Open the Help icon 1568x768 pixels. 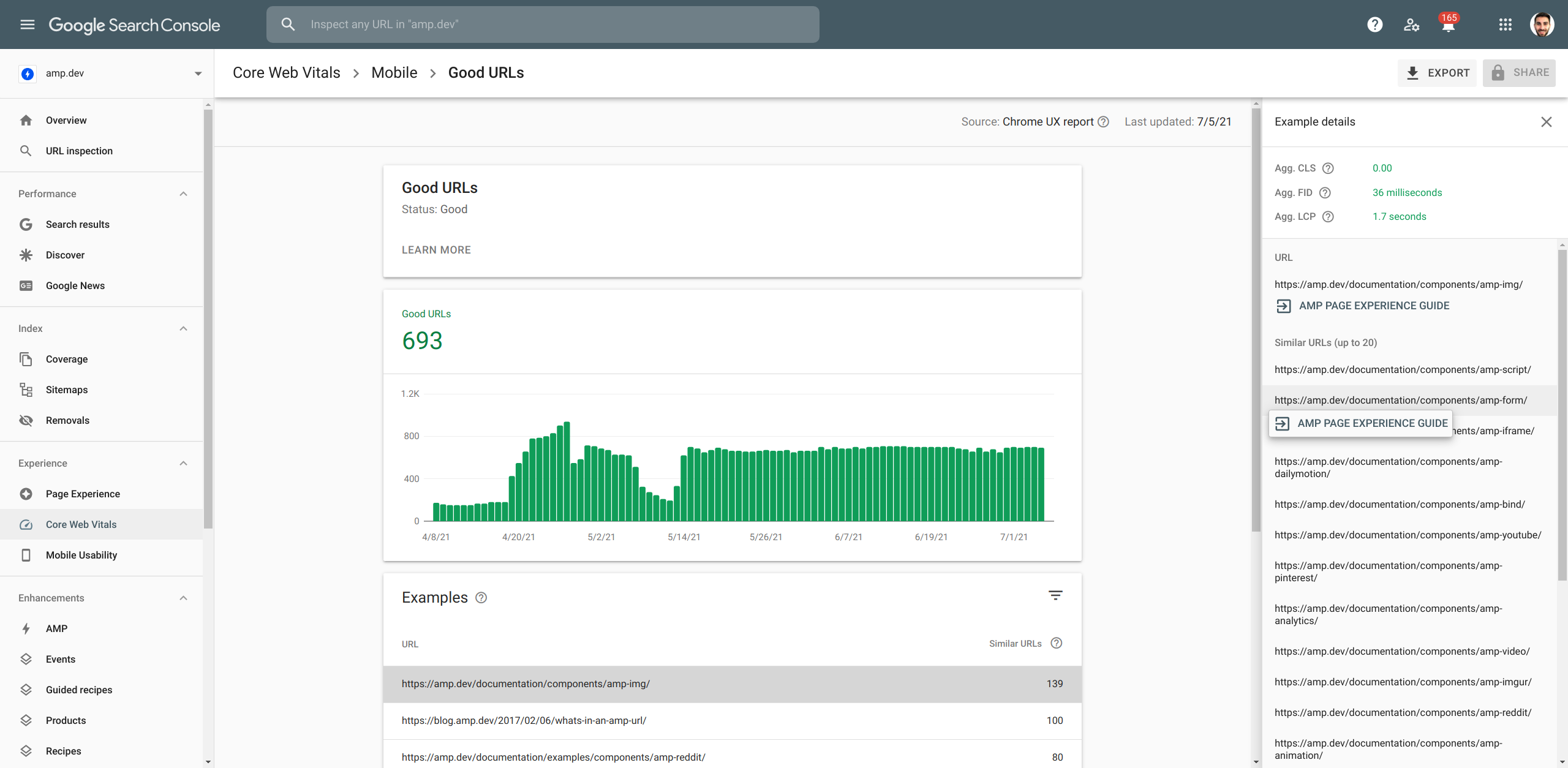1375,24
